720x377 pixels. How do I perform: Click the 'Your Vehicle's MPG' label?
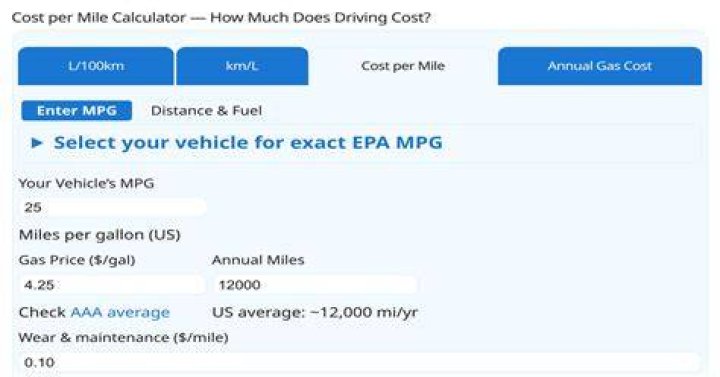[x=86, y=183]
